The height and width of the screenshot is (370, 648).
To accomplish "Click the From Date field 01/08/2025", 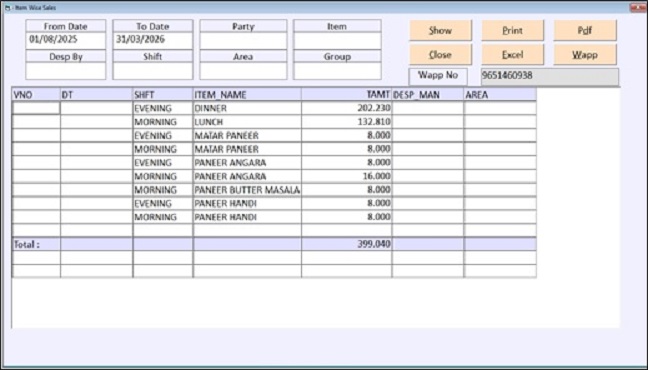I will click(x=66, y=40).
